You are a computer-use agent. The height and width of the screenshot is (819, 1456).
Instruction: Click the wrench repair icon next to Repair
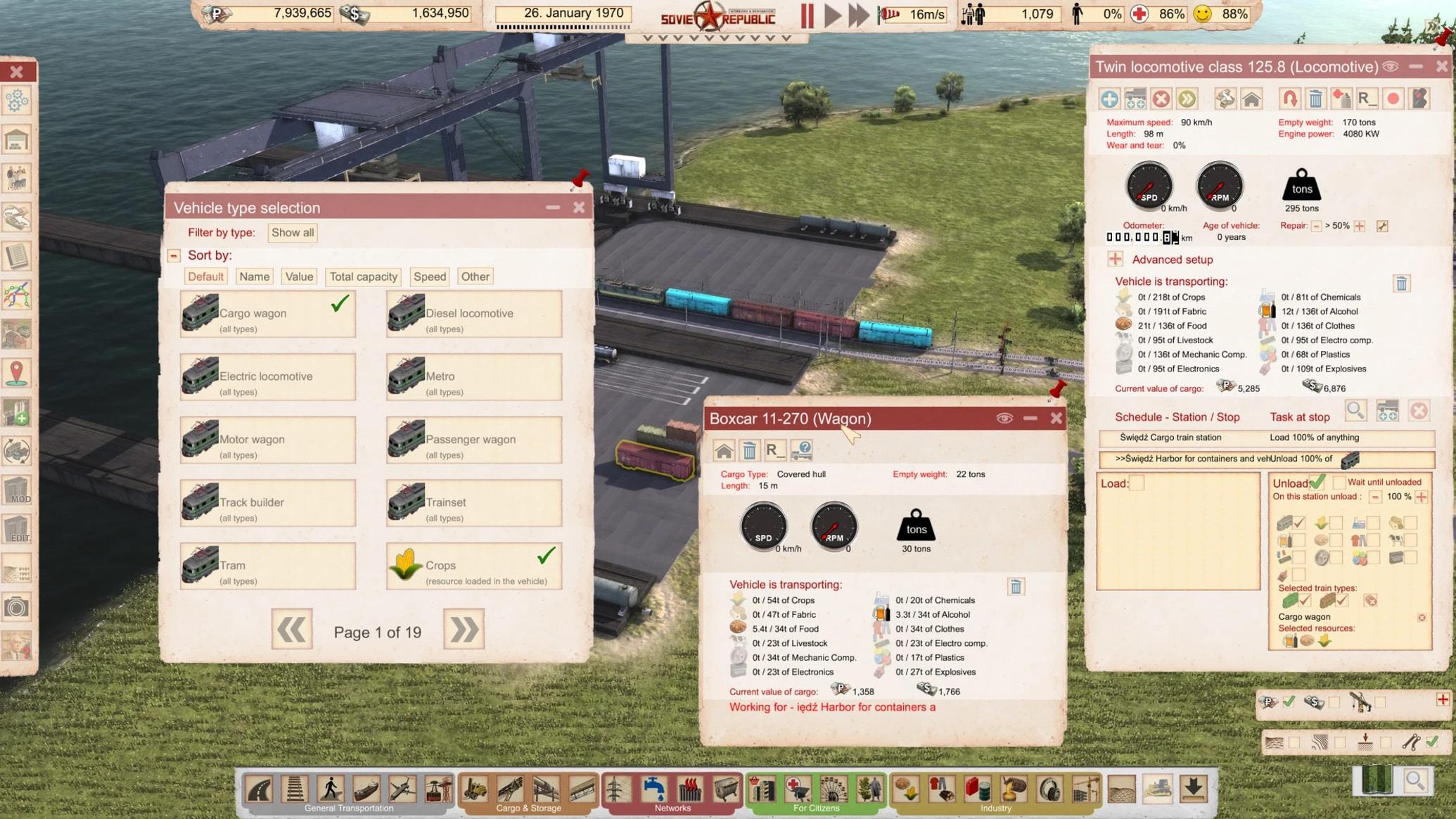point(1382,226)
